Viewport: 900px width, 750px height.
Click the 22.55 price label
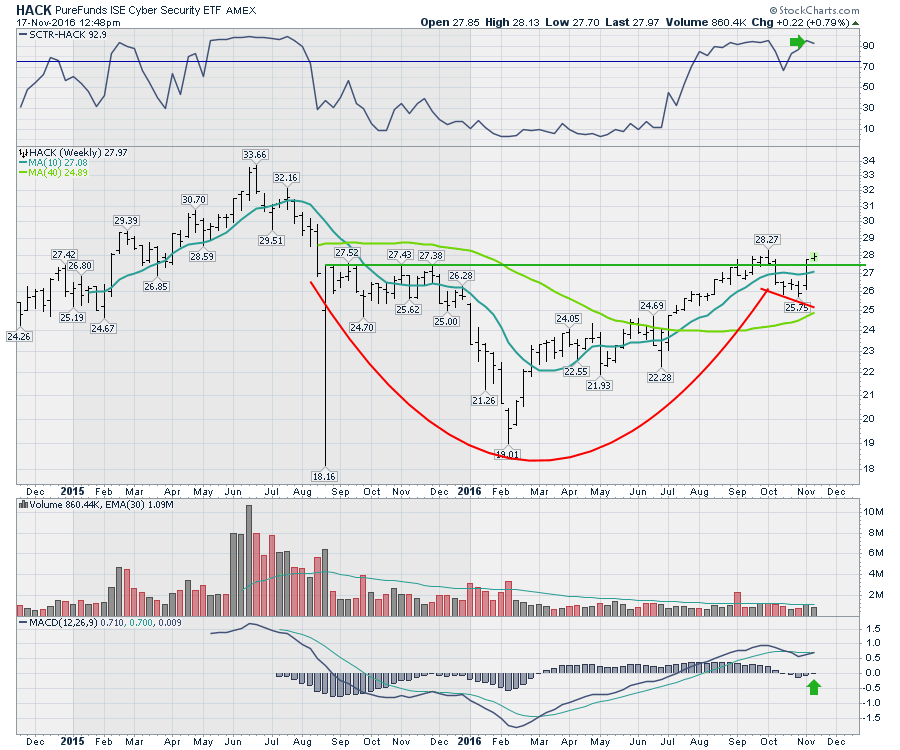pyautogui.click(x=576, y=372)
